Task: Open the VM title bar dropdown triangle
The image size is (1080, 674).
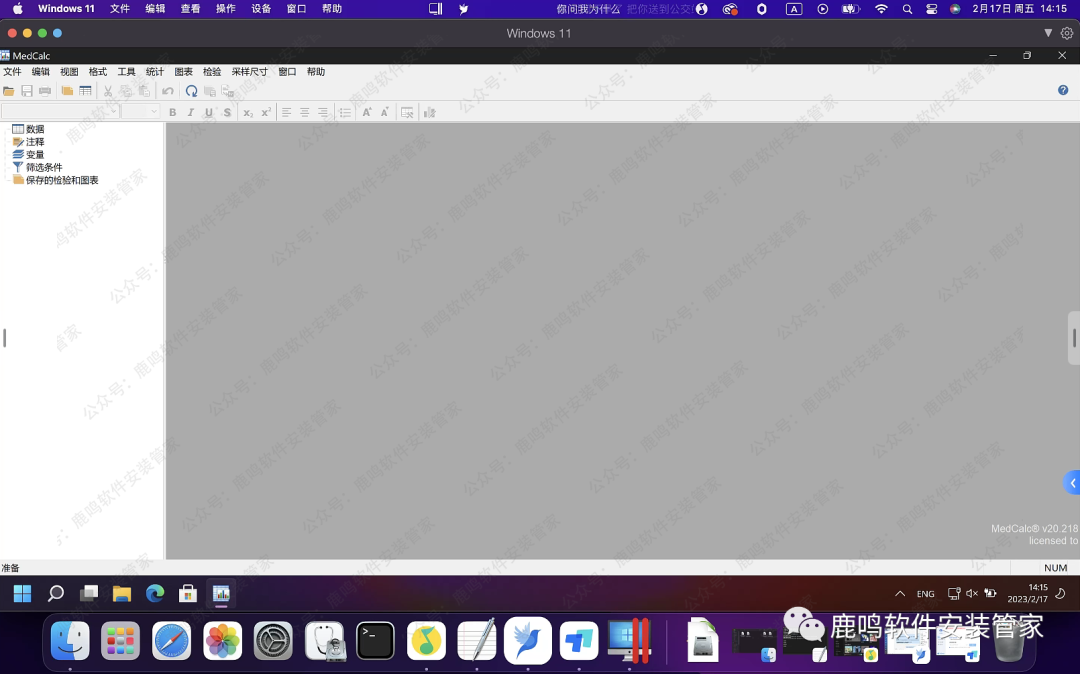Action: 1048,33
